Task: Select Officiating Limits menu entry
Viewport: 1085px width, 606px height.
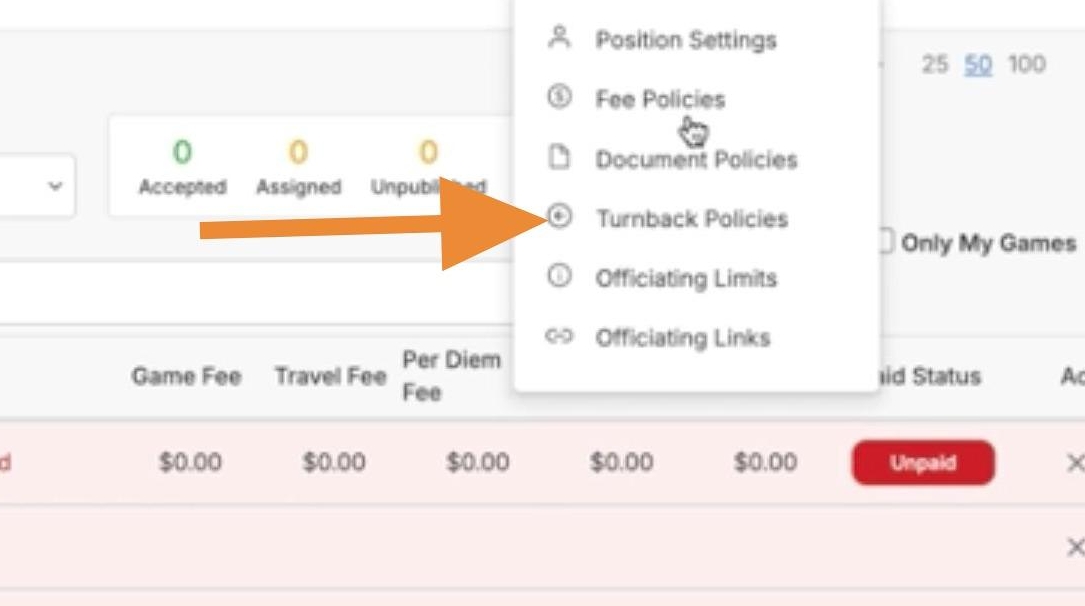Action: click(x=686, y=278)
